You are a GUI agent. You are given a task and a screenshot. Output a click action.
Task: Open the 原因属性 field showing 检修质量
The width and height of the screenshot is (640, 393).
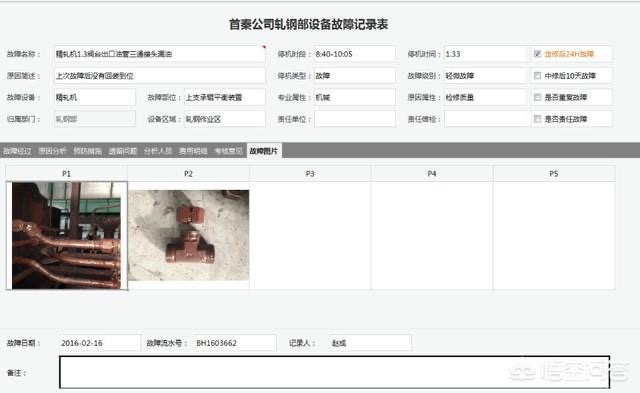click(x=485, y=97)
